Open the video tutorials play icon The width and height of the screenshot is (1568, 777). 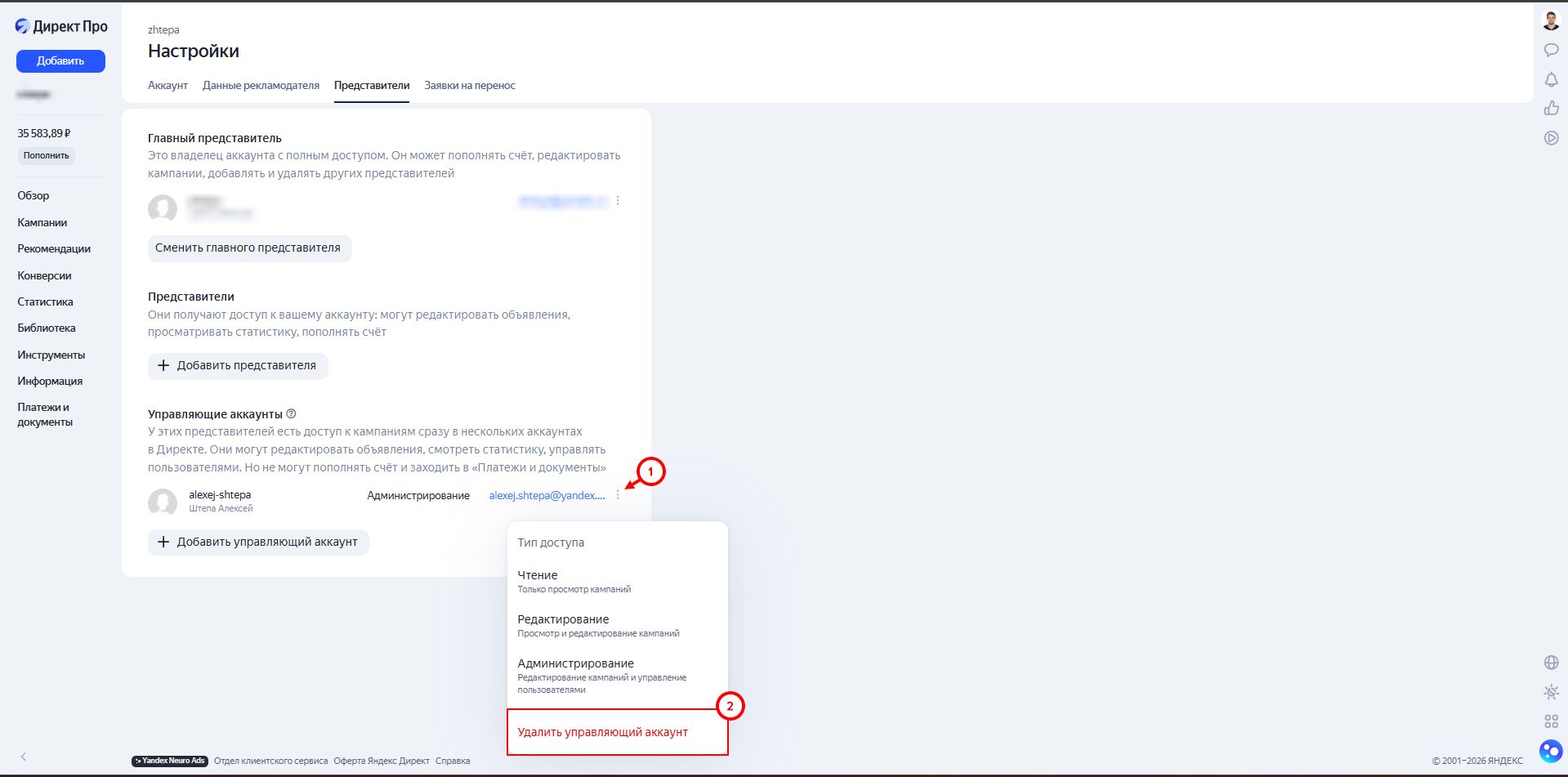[1551, 138]
